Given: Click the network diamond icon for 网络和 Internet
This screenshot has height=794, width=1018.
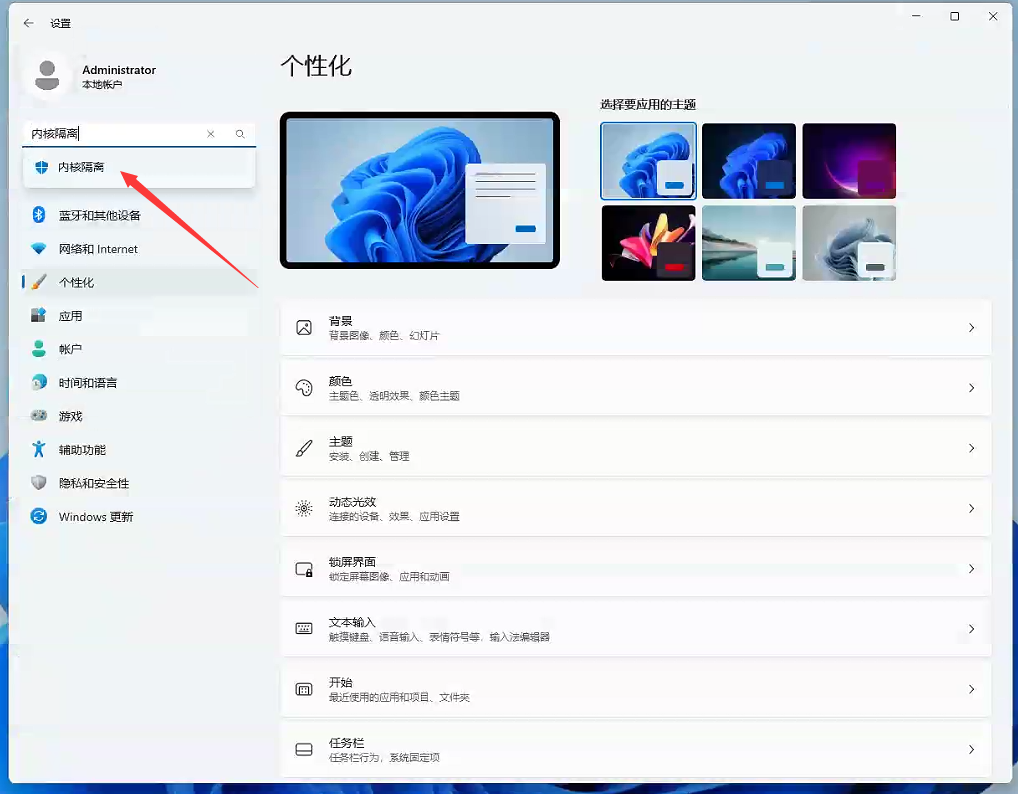Looking at the screenshot, I should [38, 249].
